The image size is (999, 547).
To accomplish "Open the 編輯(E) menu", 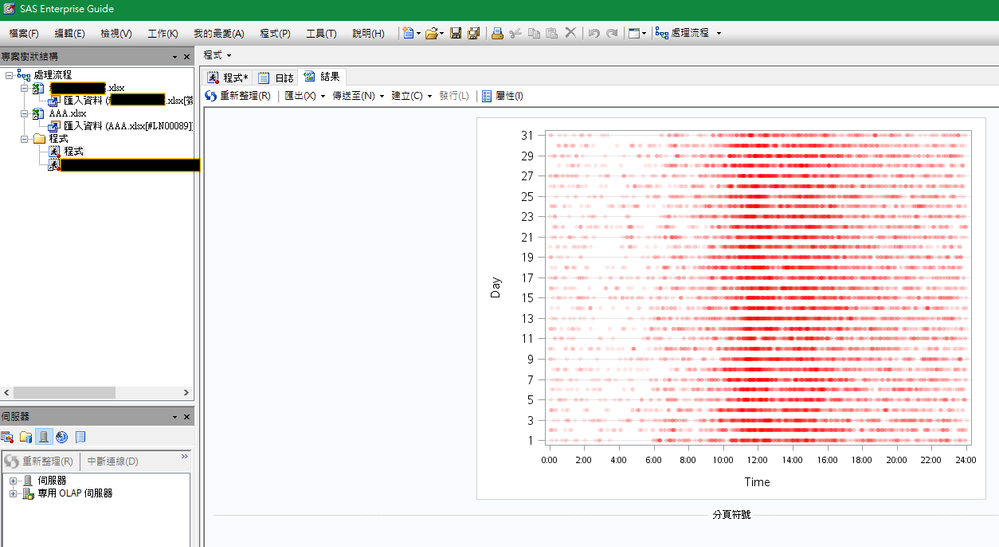I will point(69,33).
